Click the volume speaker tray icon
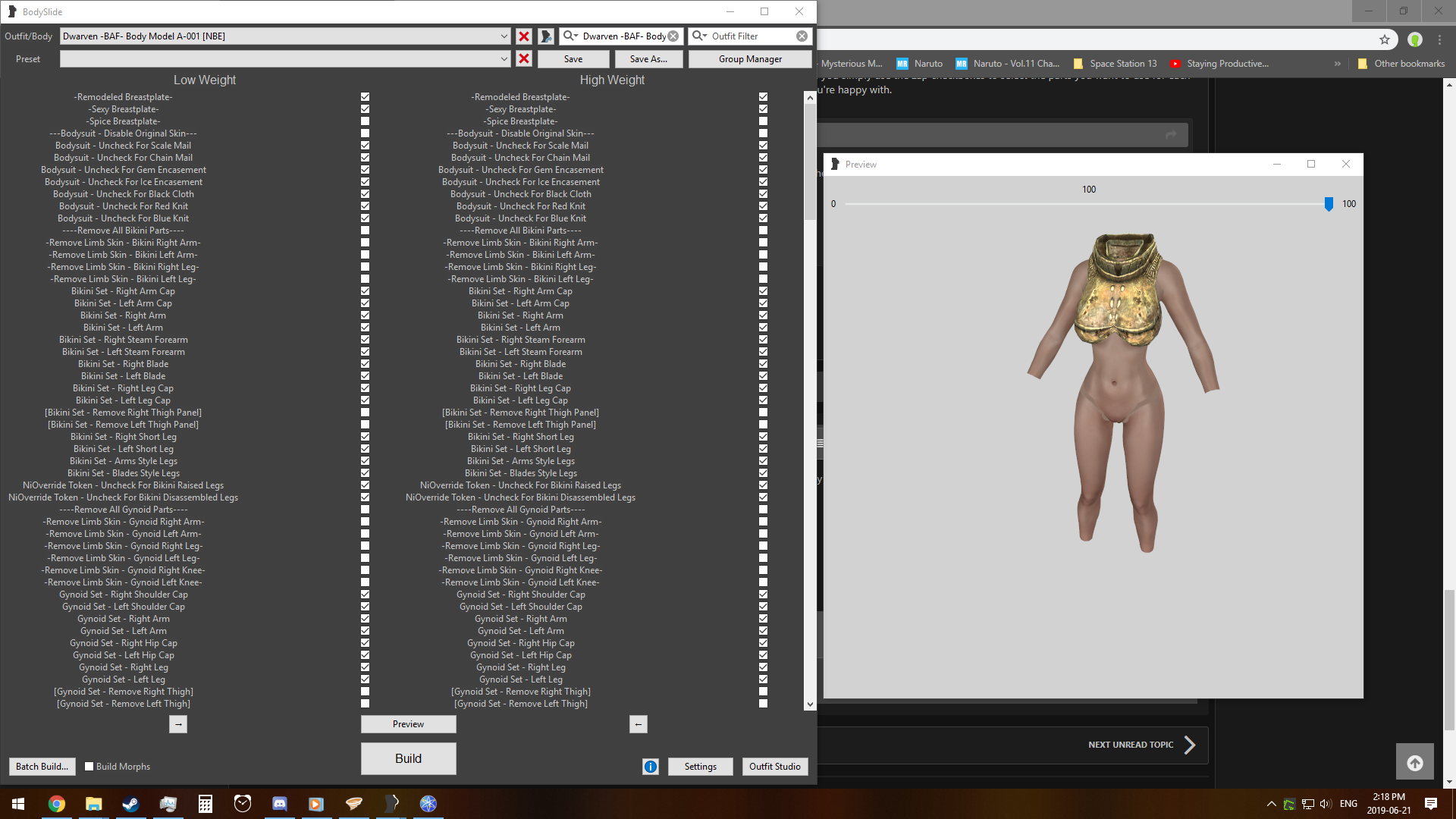 click(1326, 804)
